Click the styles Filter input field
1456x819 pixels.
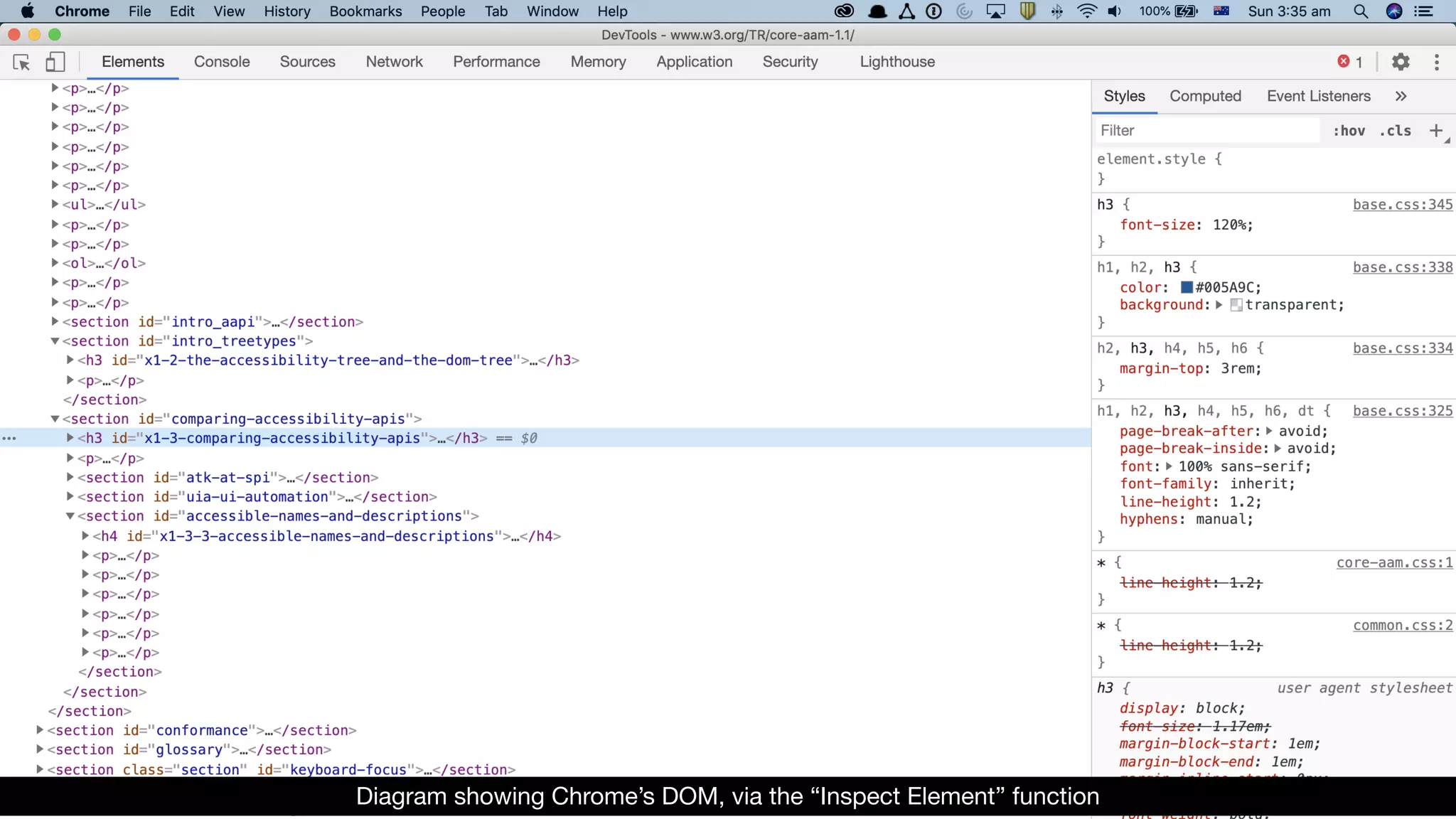[1206, 131]
